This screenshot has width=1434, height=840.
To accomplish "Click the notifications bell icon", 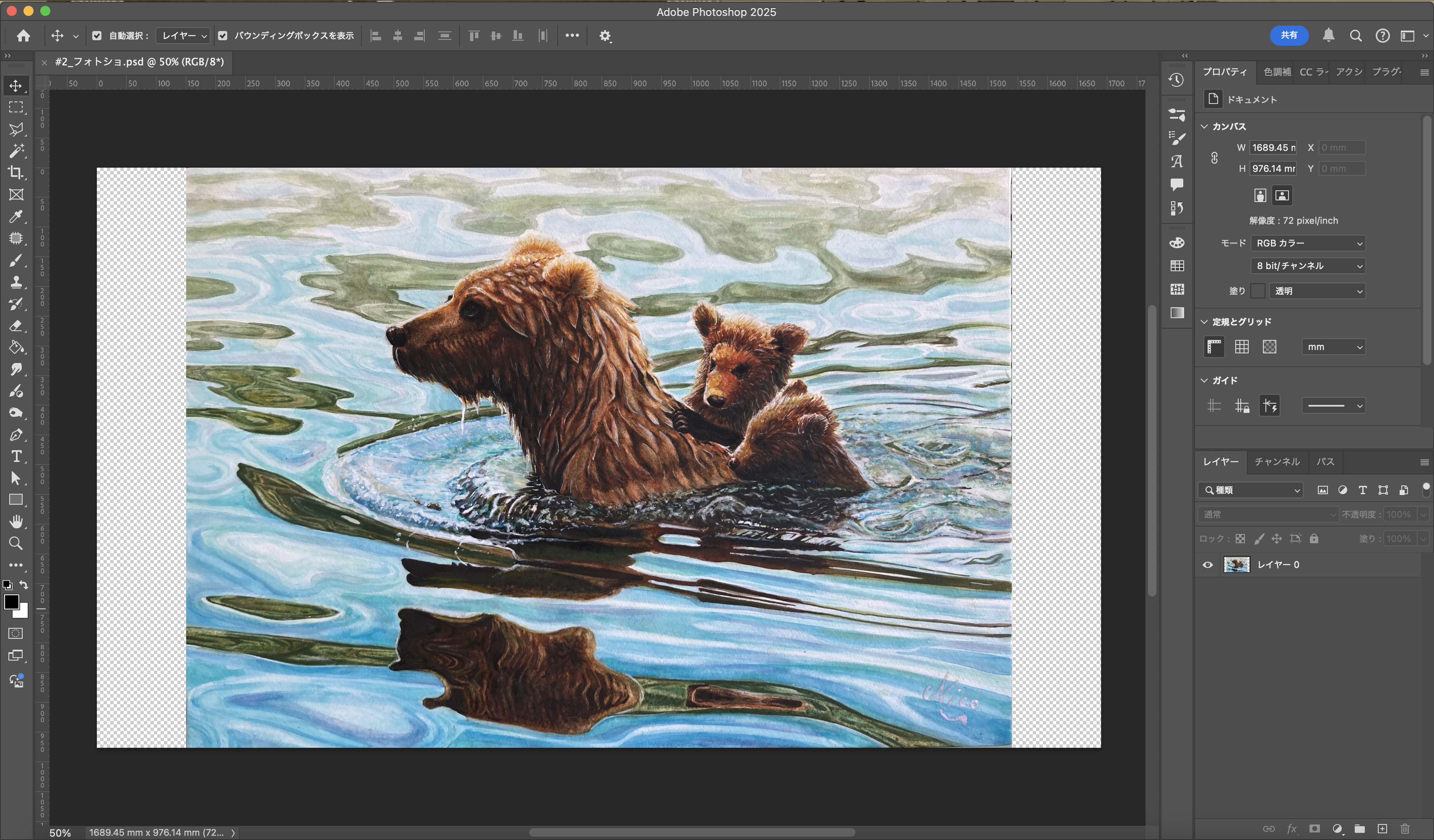I will point(1328,36).
